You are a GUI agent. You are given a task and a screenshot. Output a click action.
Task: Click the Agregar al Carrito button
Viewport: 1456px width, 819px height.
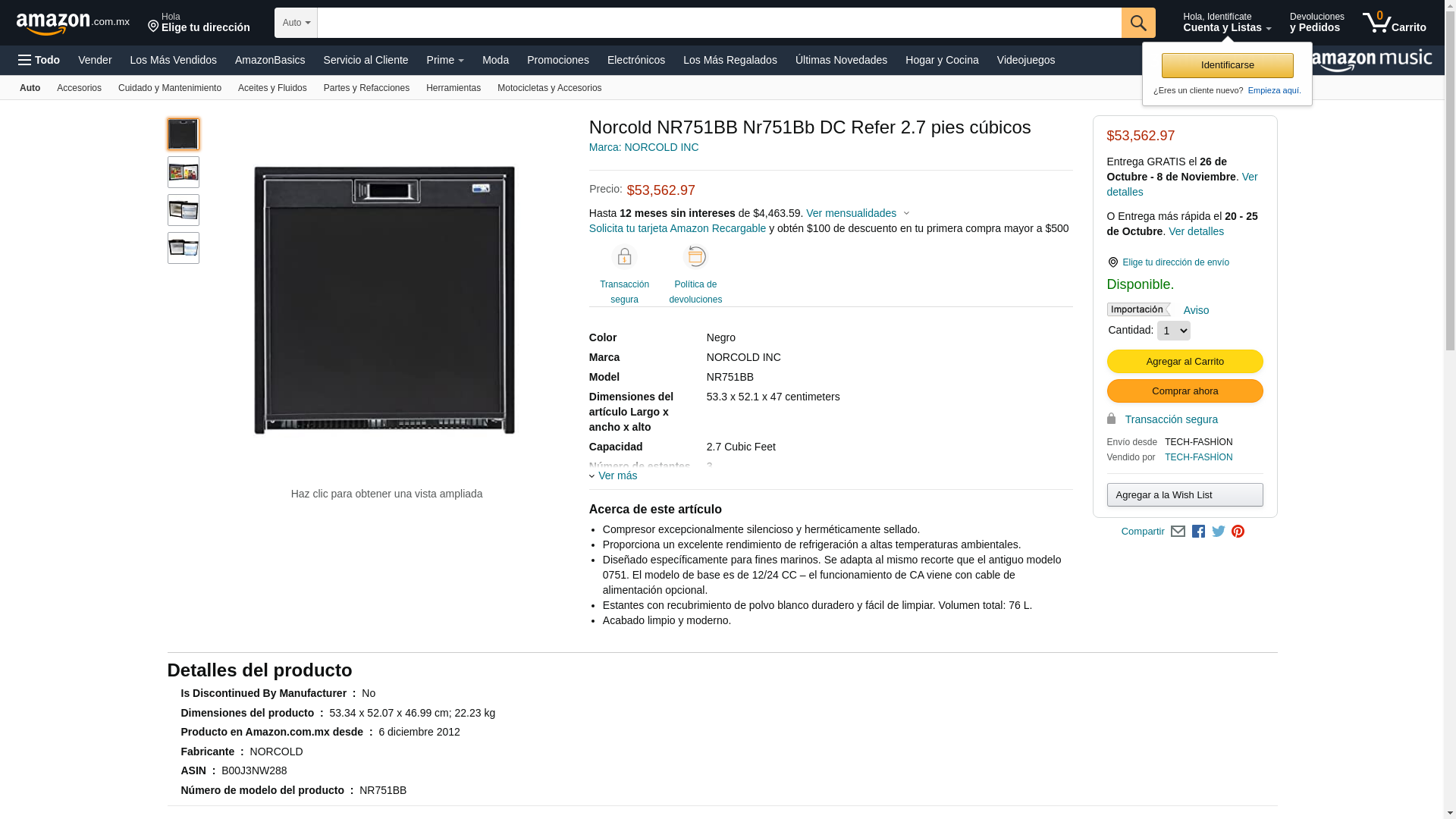(1185, 362)
